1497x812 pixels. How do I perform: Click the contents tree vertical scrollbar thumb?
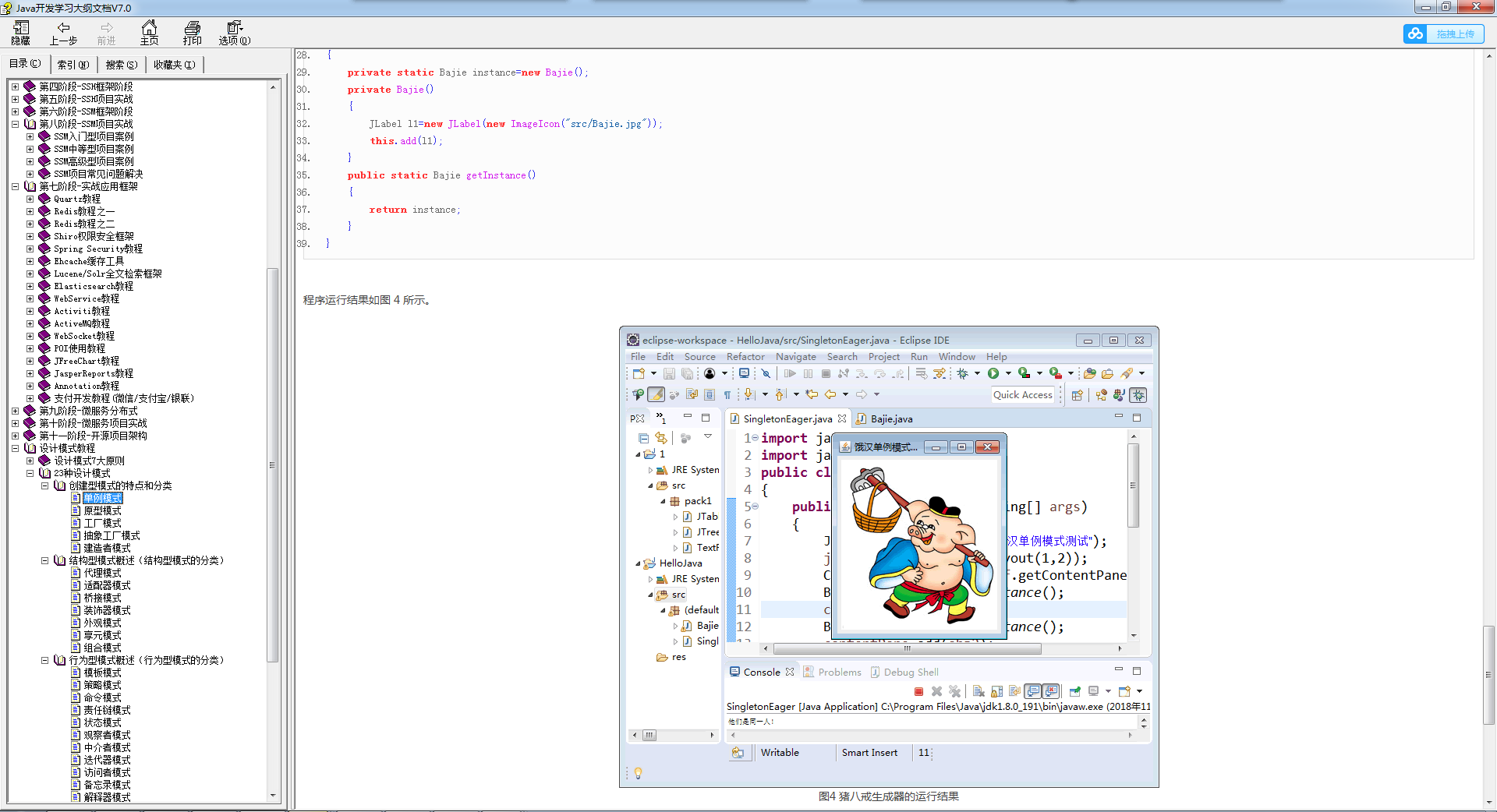pos(272,465)
